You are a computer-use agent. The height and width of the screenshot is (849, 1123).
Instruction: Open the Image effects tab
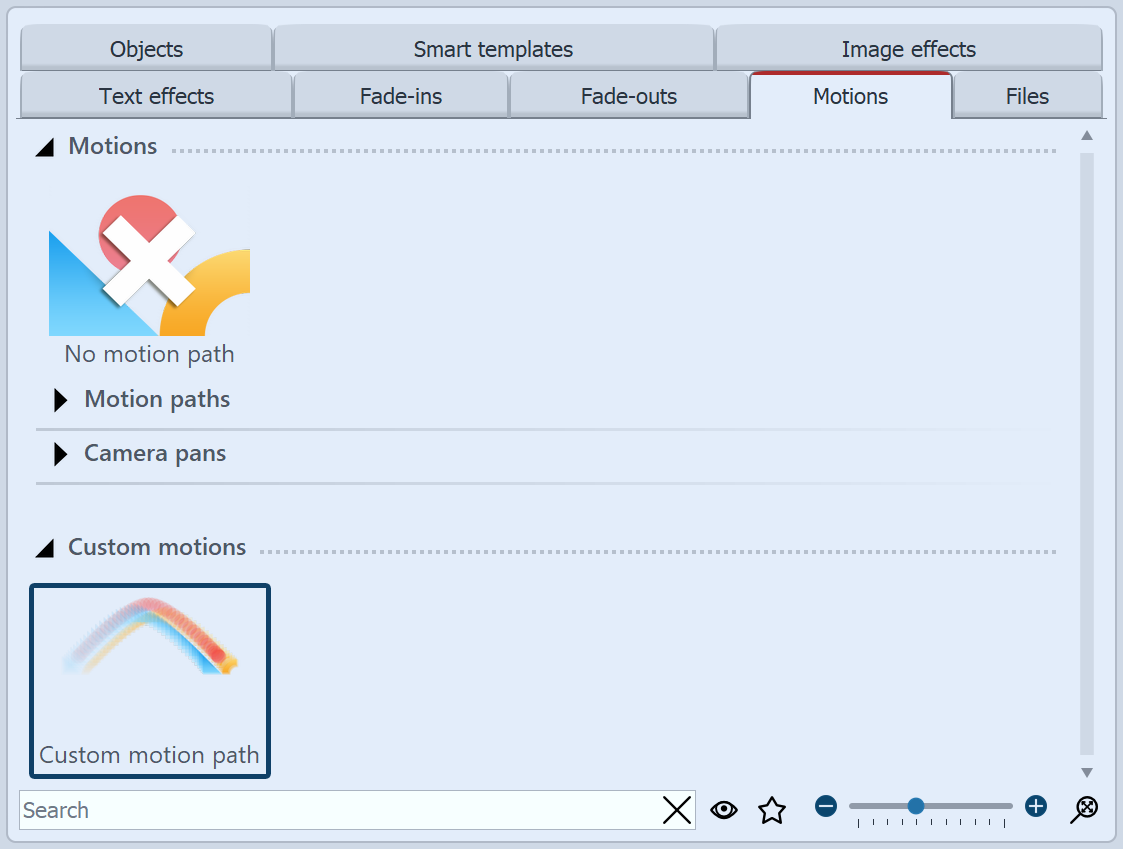[x=907, y=48]
